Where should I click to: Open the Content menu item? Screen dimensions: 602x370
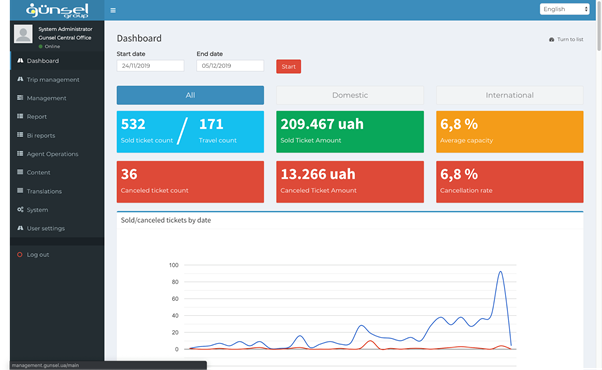point(57,172)
